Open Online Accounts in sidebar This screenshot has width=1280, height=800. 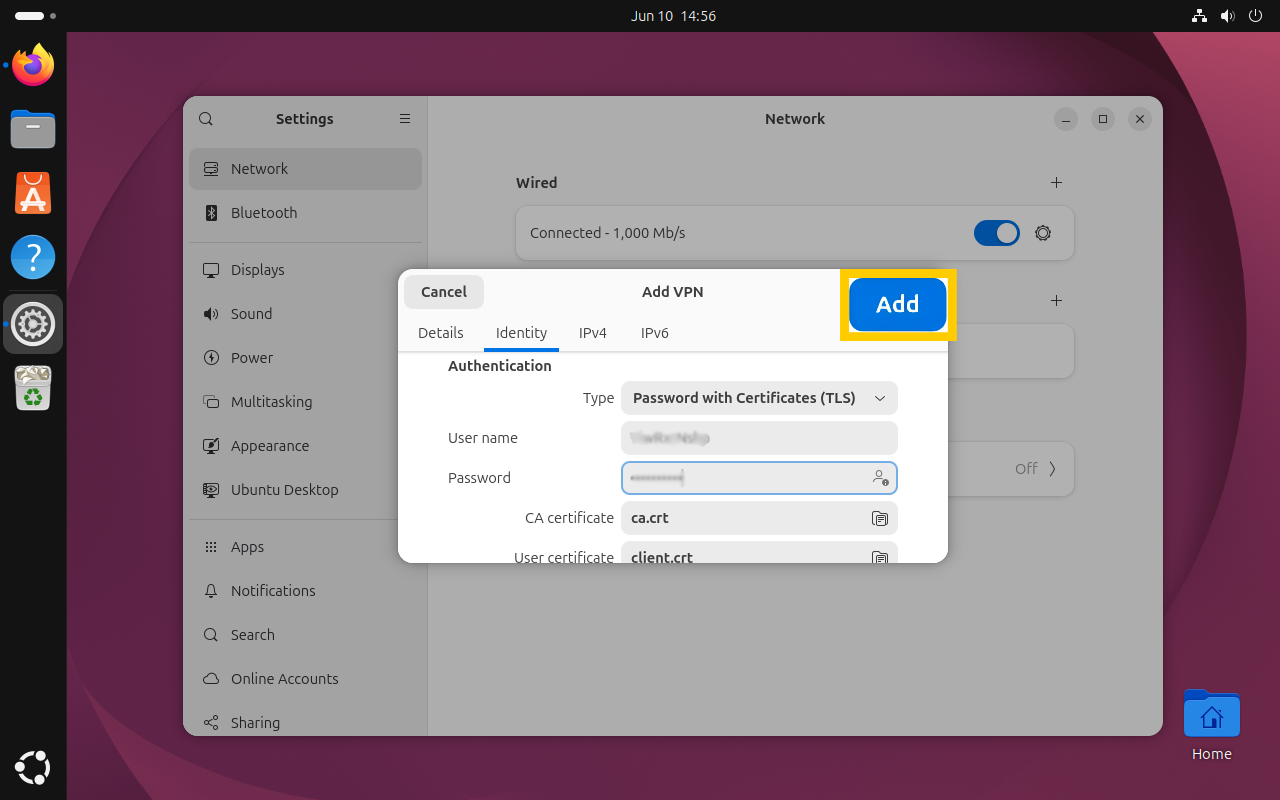pos(305,679)
